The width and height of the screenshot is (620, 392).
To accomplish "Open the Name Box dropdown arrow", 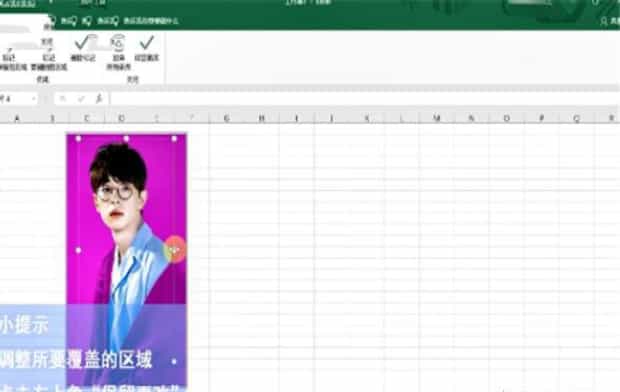I will coord(34,98).
